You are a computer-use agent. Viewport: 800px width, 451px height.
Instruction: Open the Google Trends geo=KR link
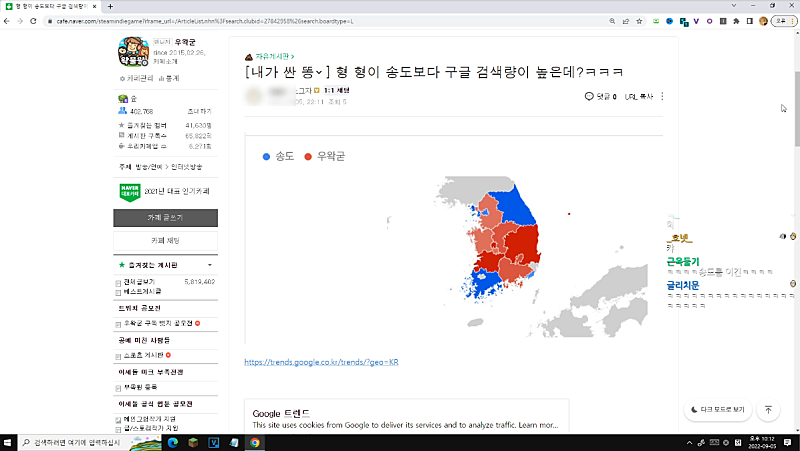click(x=321, y=362)
